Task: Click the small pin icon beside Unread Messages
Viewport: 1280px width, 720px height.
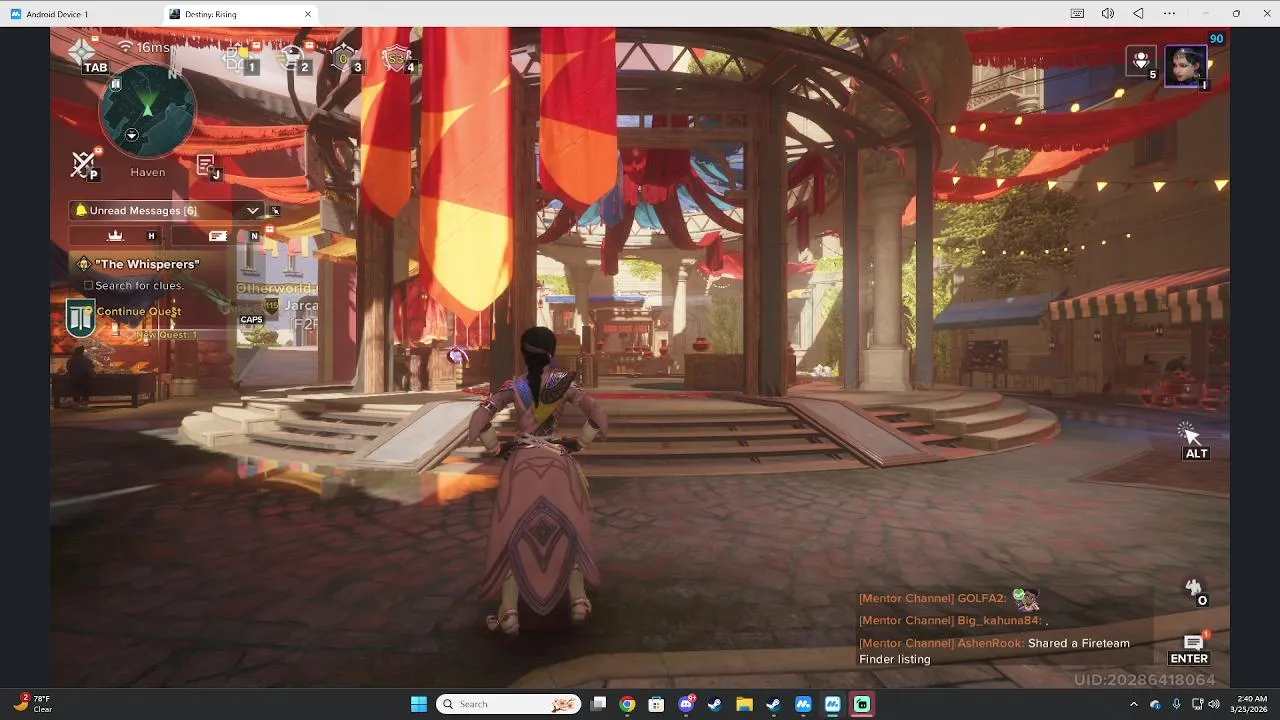Action: 275,211
